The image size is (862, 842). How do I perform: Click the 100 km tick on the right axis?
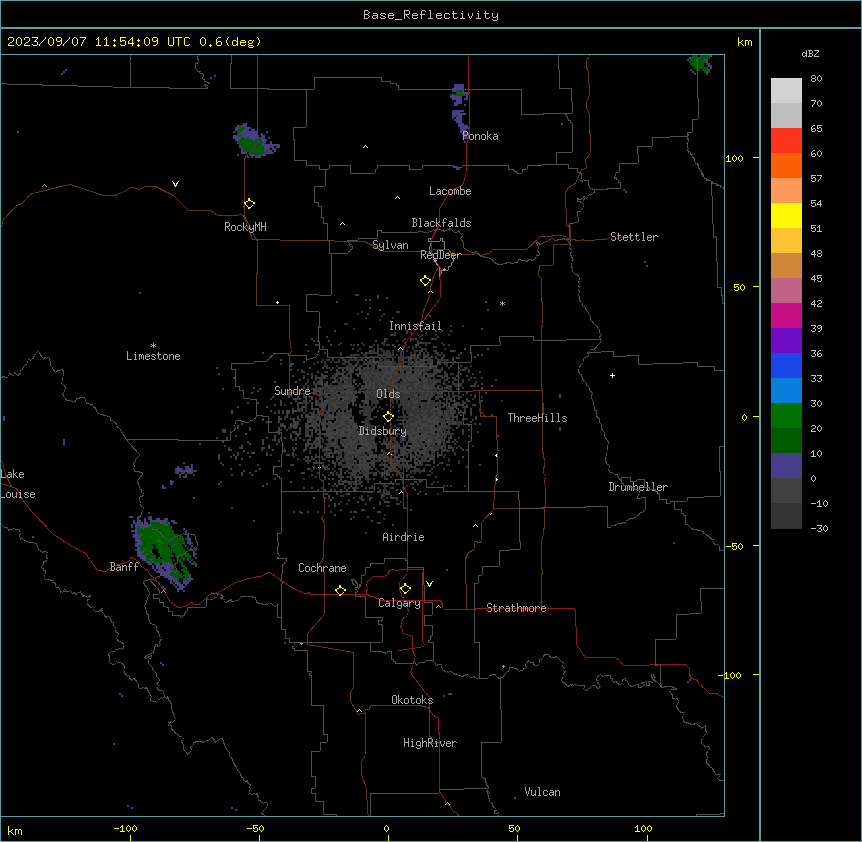tap(734, 158)
